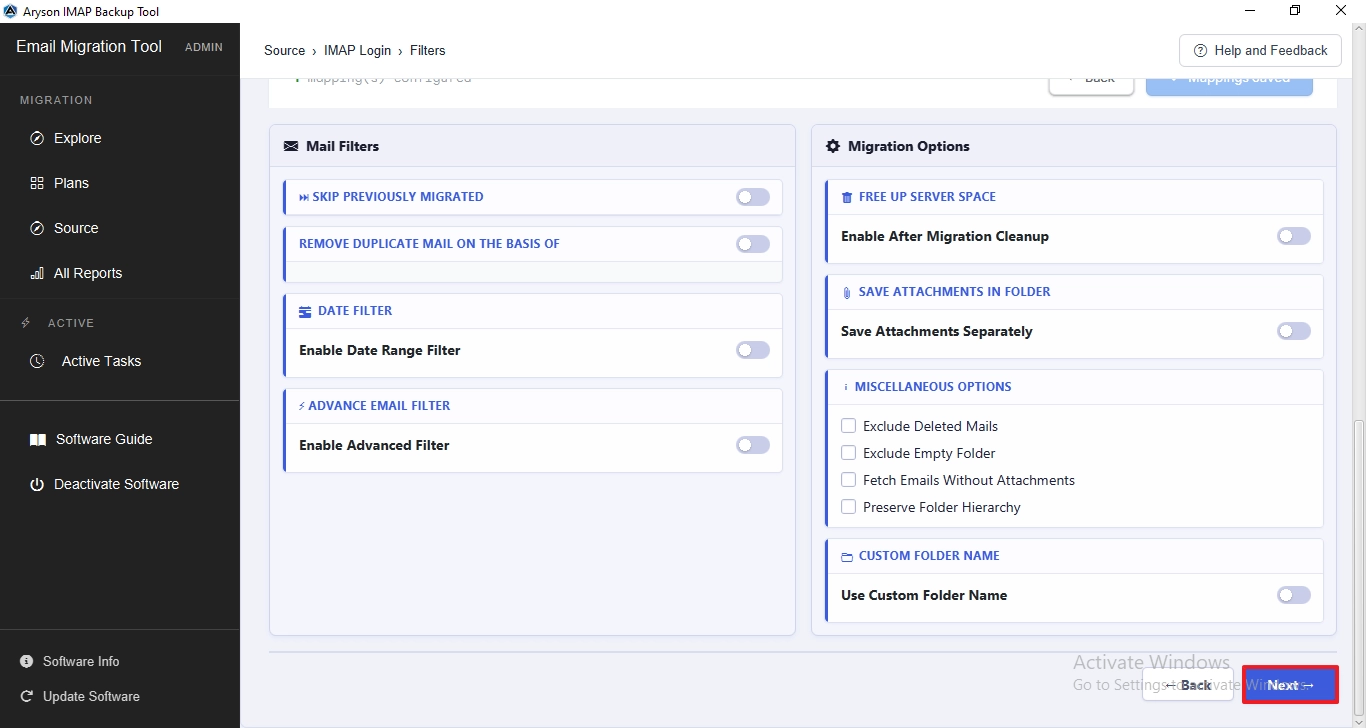
Task: Click the Mail Filters envelope icon
Action: pos(291,146)
